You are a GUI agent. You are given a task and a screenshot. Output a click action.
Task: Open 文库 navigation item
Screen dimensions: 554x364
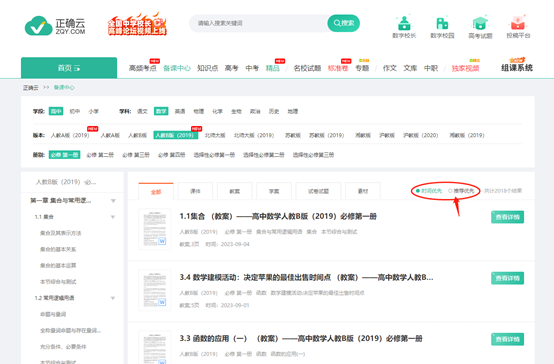point(410,68)
